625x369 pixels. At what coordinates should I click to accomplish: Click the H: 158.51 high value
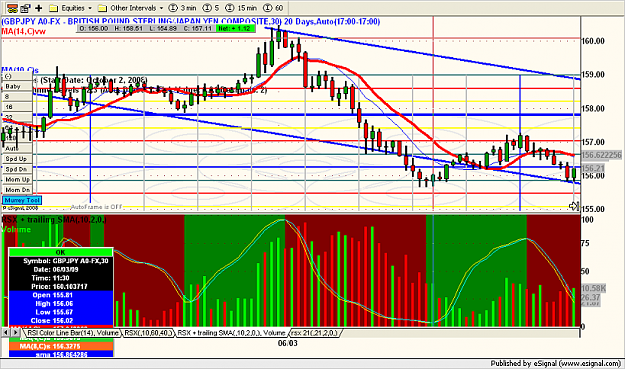coord(128,28)
